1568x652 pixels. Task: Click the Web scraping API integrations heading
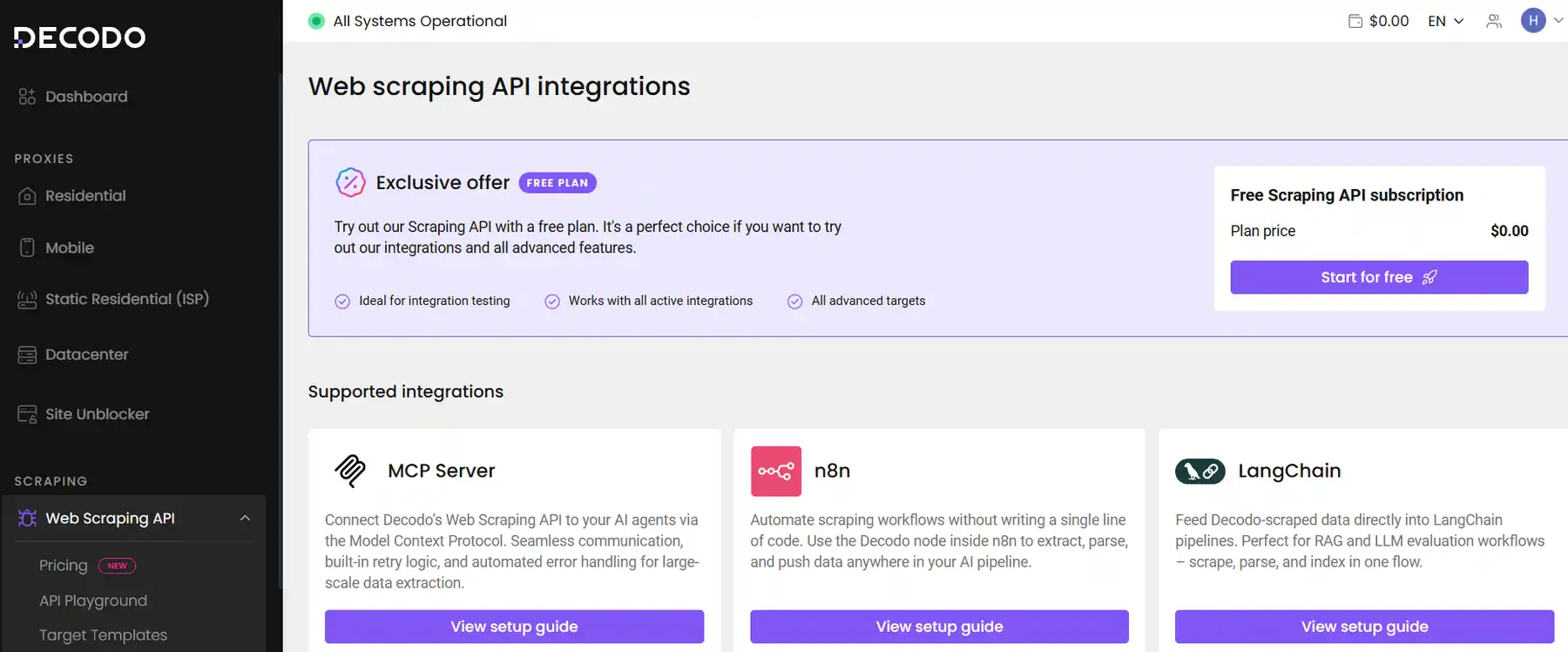click(499, 86)
